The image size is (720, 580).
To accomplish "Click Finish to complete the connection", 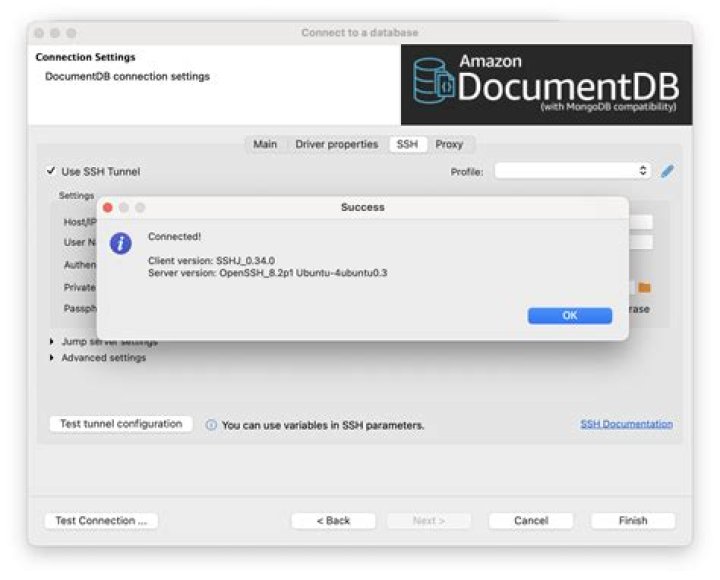I will click(633, 520).
